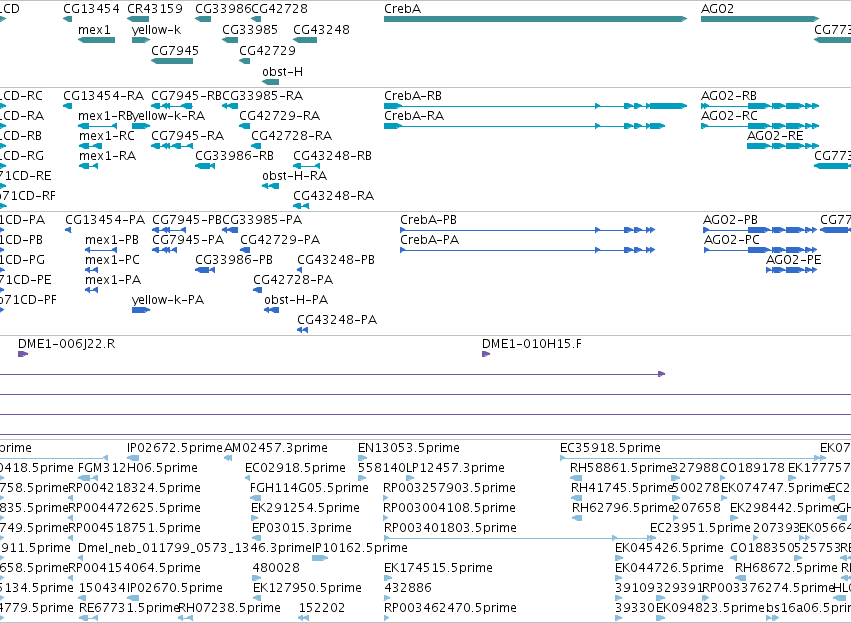This screenshot has height=623, width=851.
Task: Select the CG33986 gene label
Action: (223, 9)
